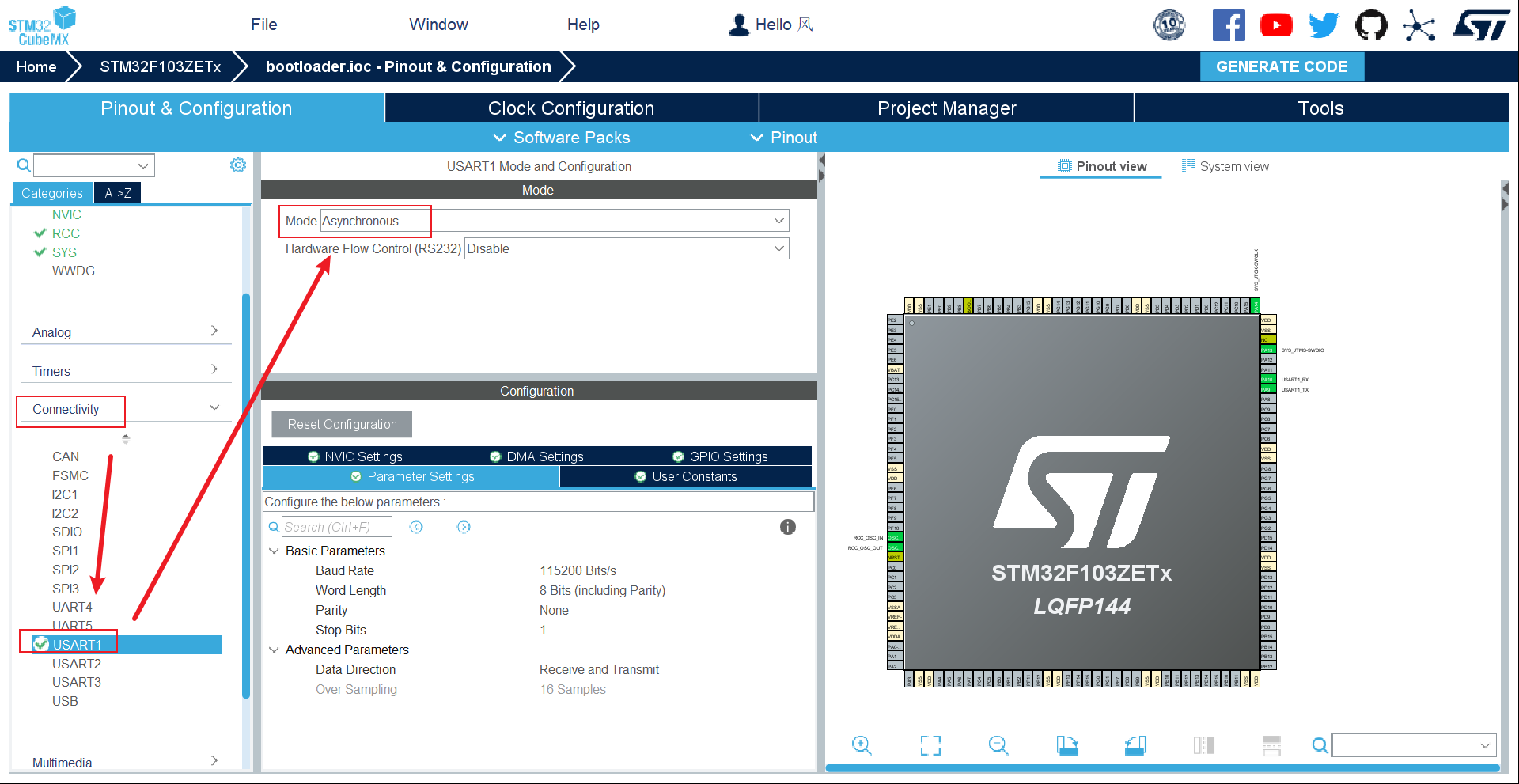Image resolution: width=1519 pixels, height=784 pixels.
Task: Click the parameter search magnifier icon
Action: [274, 527]
